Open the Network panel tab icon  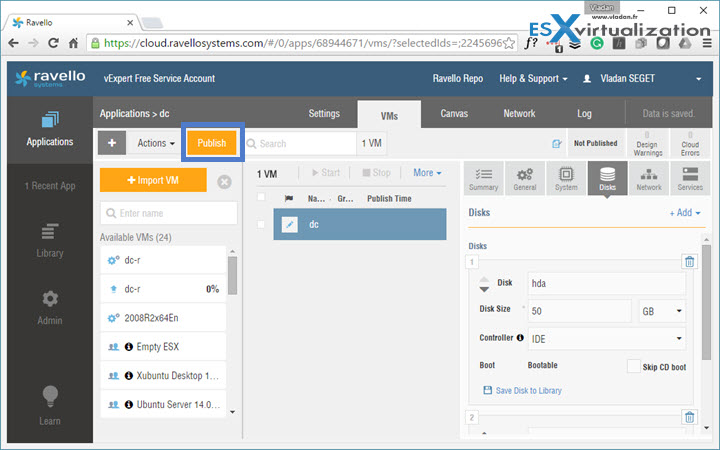click(x=649, y=179)
